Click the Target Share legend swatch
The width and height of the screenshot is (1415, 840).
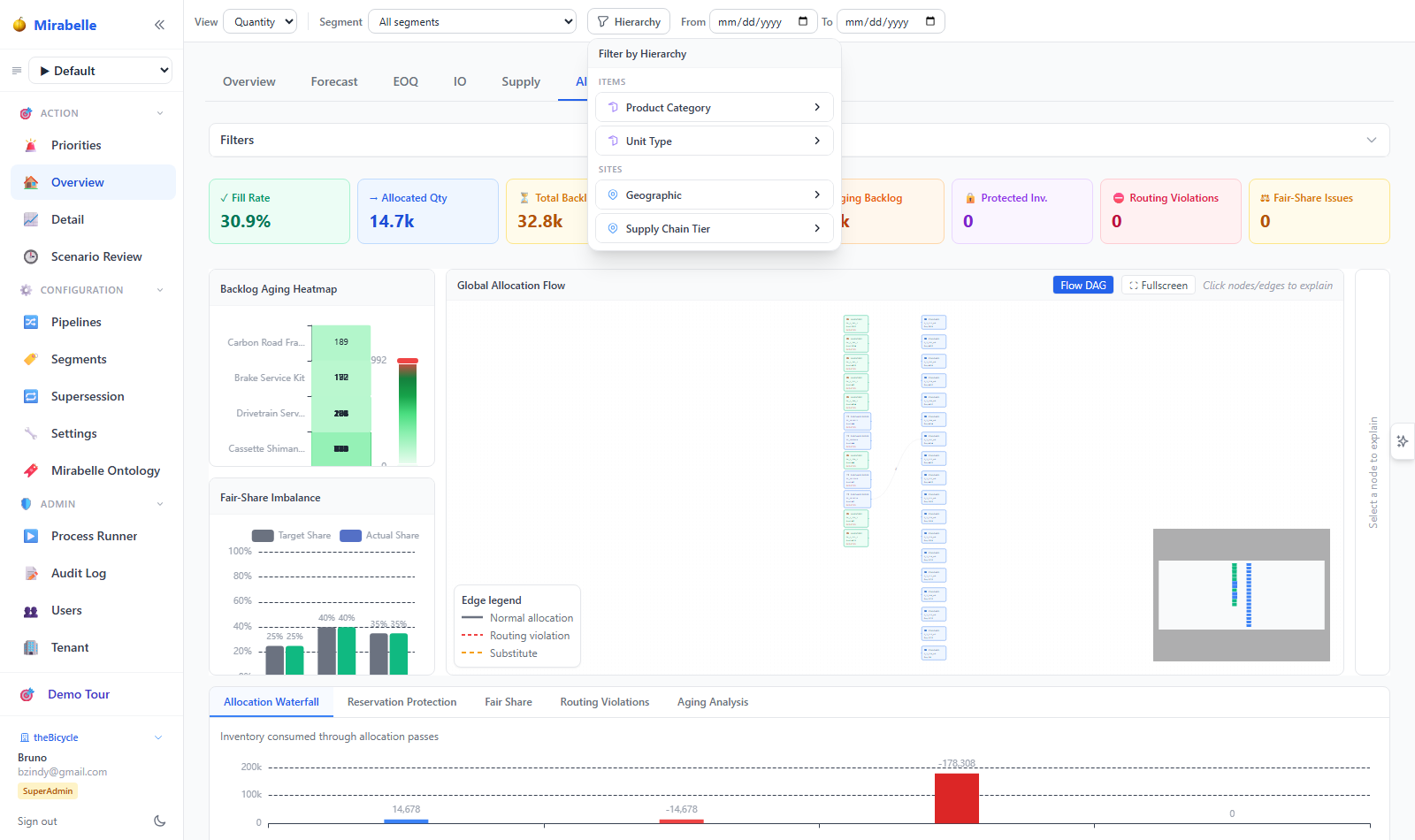tap(263, 536)
